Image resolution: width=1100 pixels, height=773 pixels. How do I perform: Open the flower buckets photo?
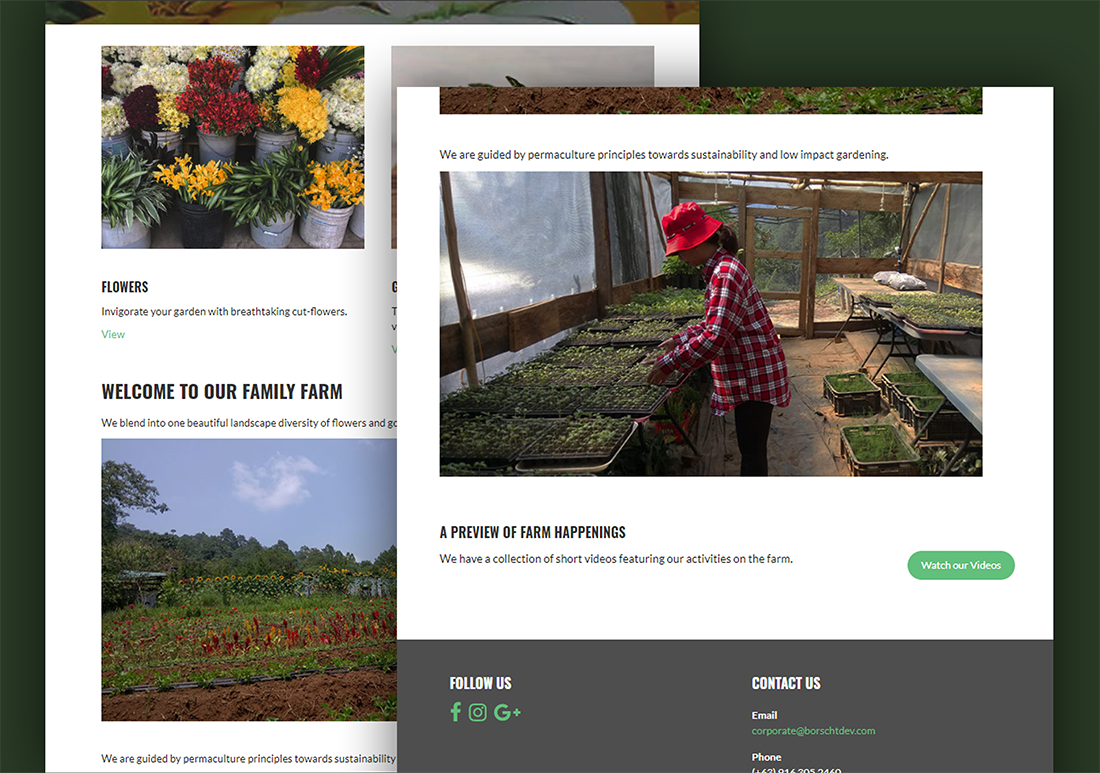tap(233, 147)
